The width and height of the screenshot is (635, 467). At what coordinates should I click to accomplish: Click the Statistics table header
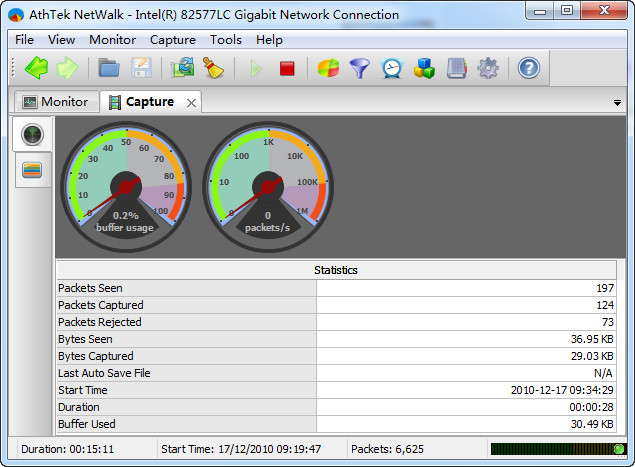(335, 270)
